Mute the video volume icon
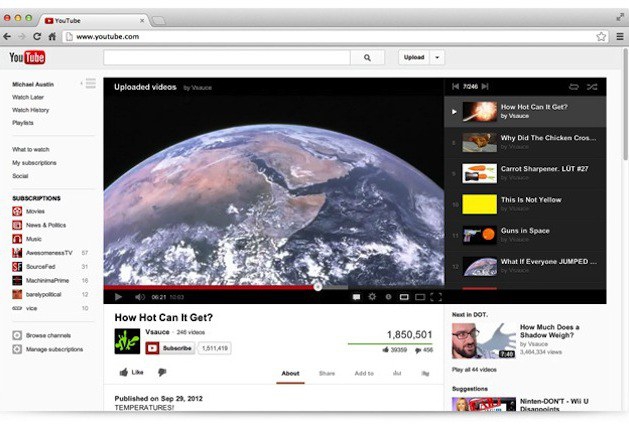This screenshot has width=629, height=428. pos(140,297)
